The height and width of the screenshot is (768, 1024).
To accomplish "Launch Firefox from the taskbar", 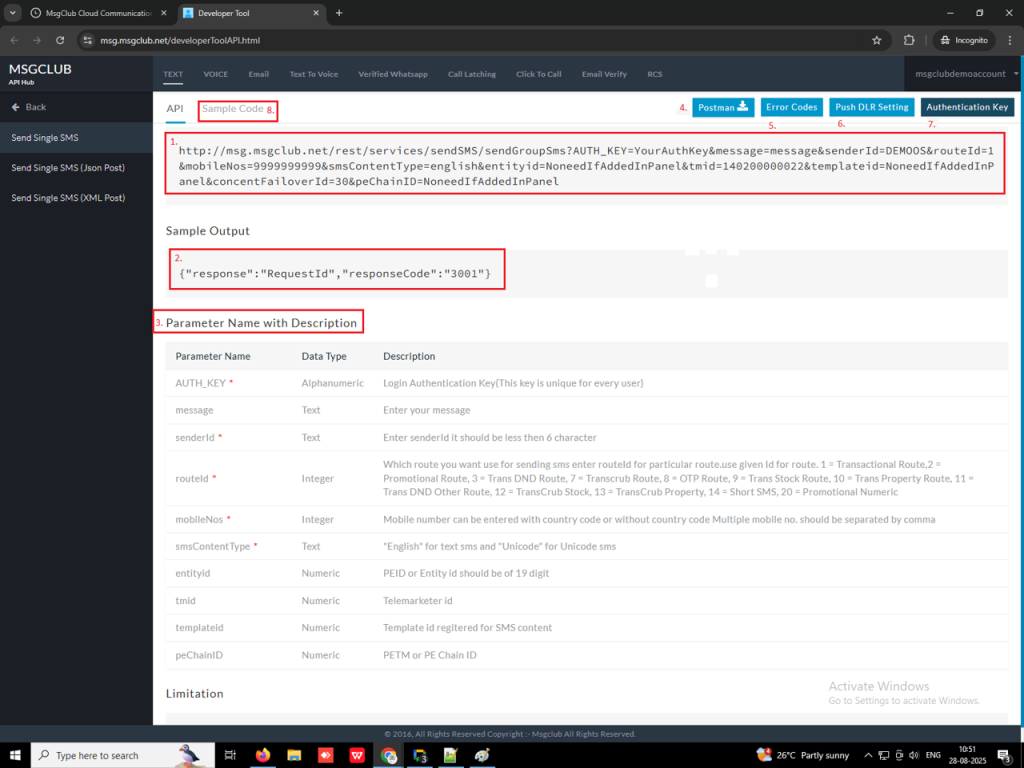I will (x=263, y=756).
